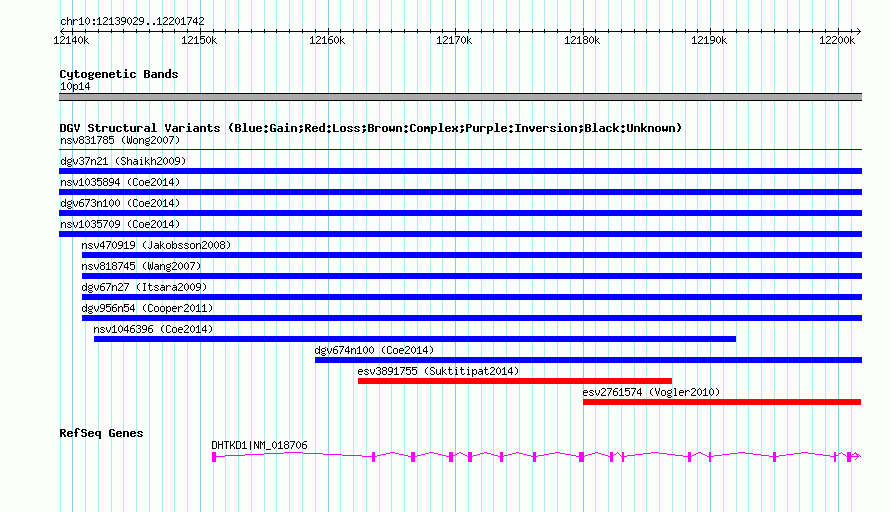
Task: Open variant dgv67n27 (Itsara2009) label
Action: click(x=144, y=287)
